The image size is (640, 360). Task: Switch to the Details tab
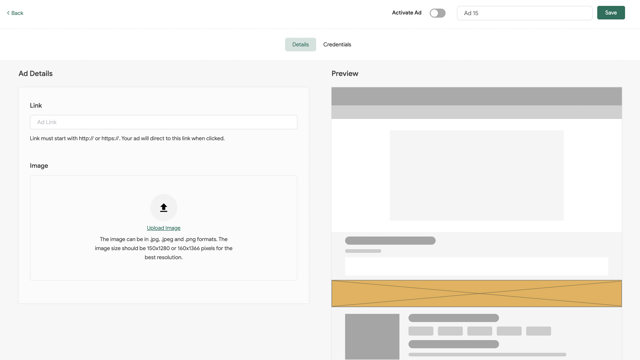[x=300, y=44]
